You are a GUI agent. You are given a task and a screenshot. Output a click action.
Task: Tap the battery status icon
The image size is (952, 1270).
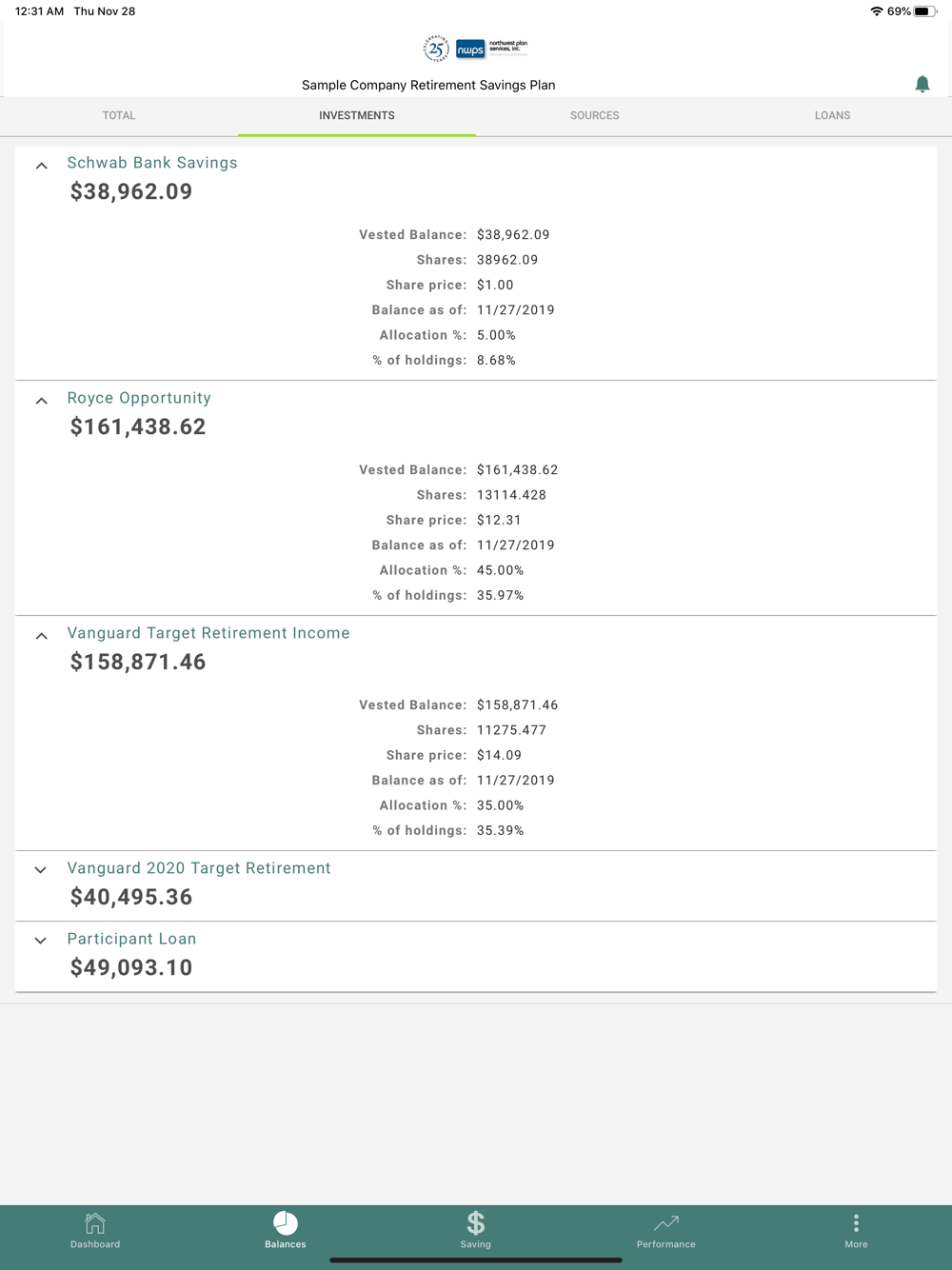(x=924, y=11)
